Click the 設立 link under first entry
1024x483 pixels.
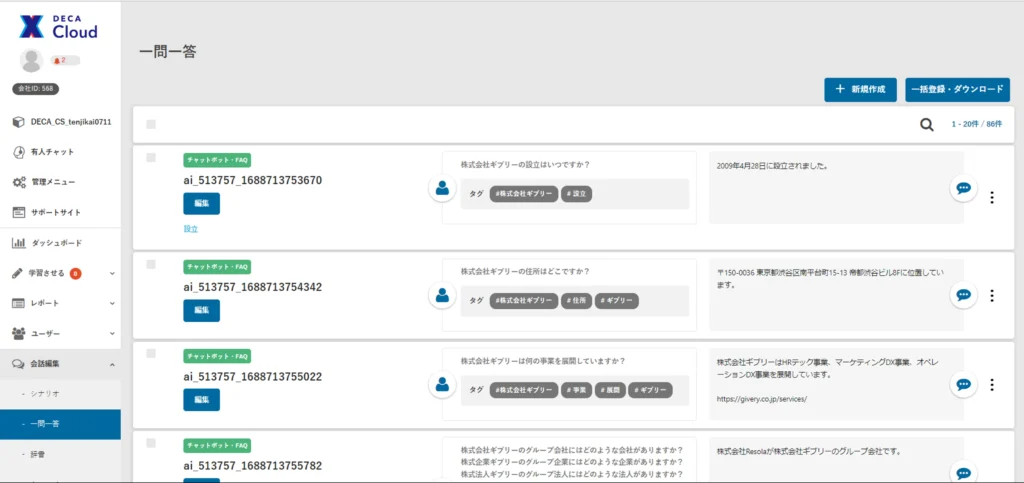190,229
